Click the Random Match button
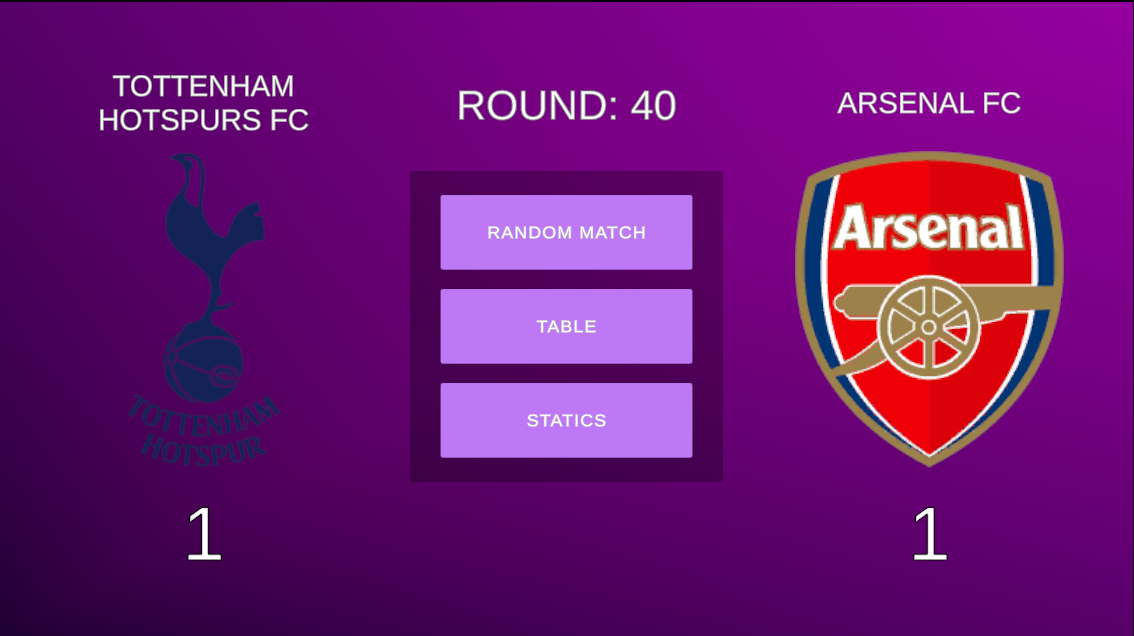Screen dimensions: 1134x636 [566, 232]
